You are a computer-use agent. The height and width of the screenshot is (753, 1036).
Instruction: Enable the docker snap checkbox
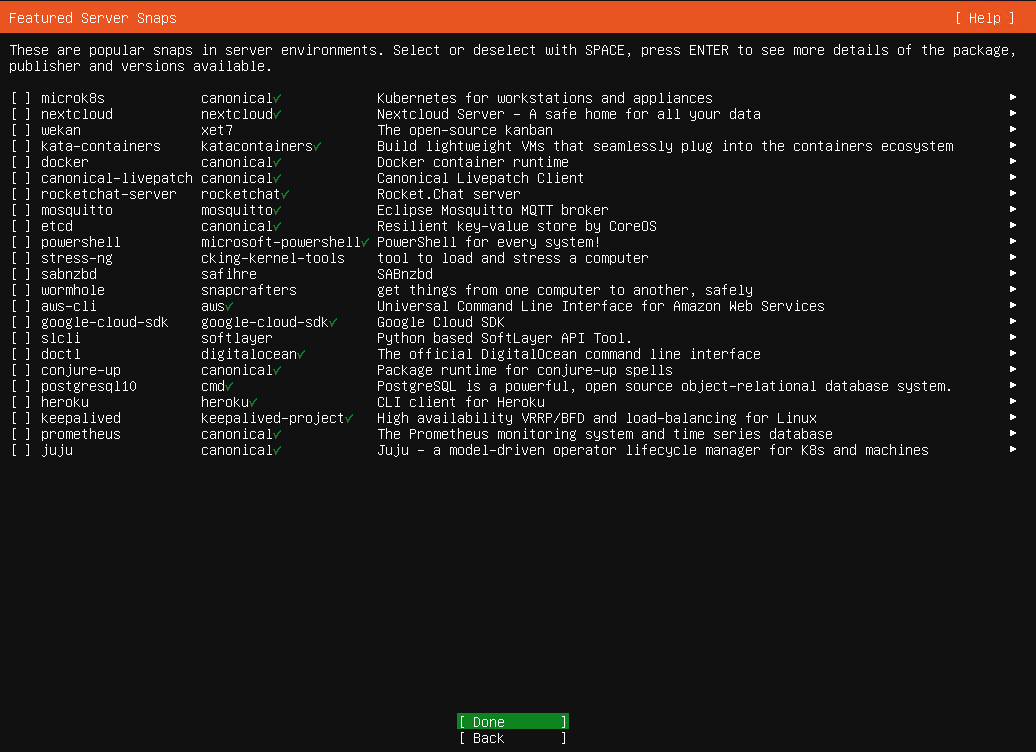click(x=20, y=162)
